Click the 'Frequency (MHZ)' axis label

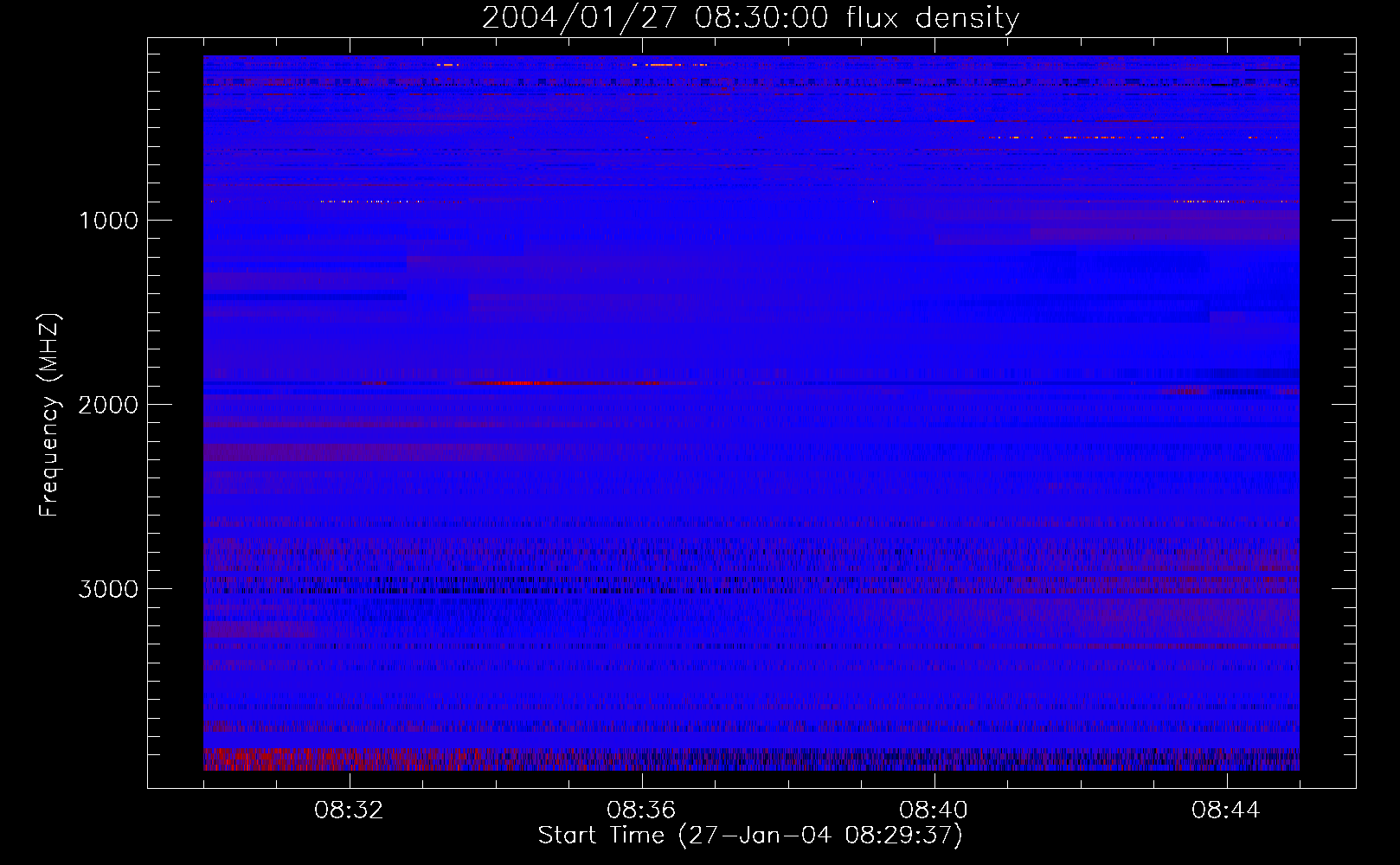coord(50,415)
